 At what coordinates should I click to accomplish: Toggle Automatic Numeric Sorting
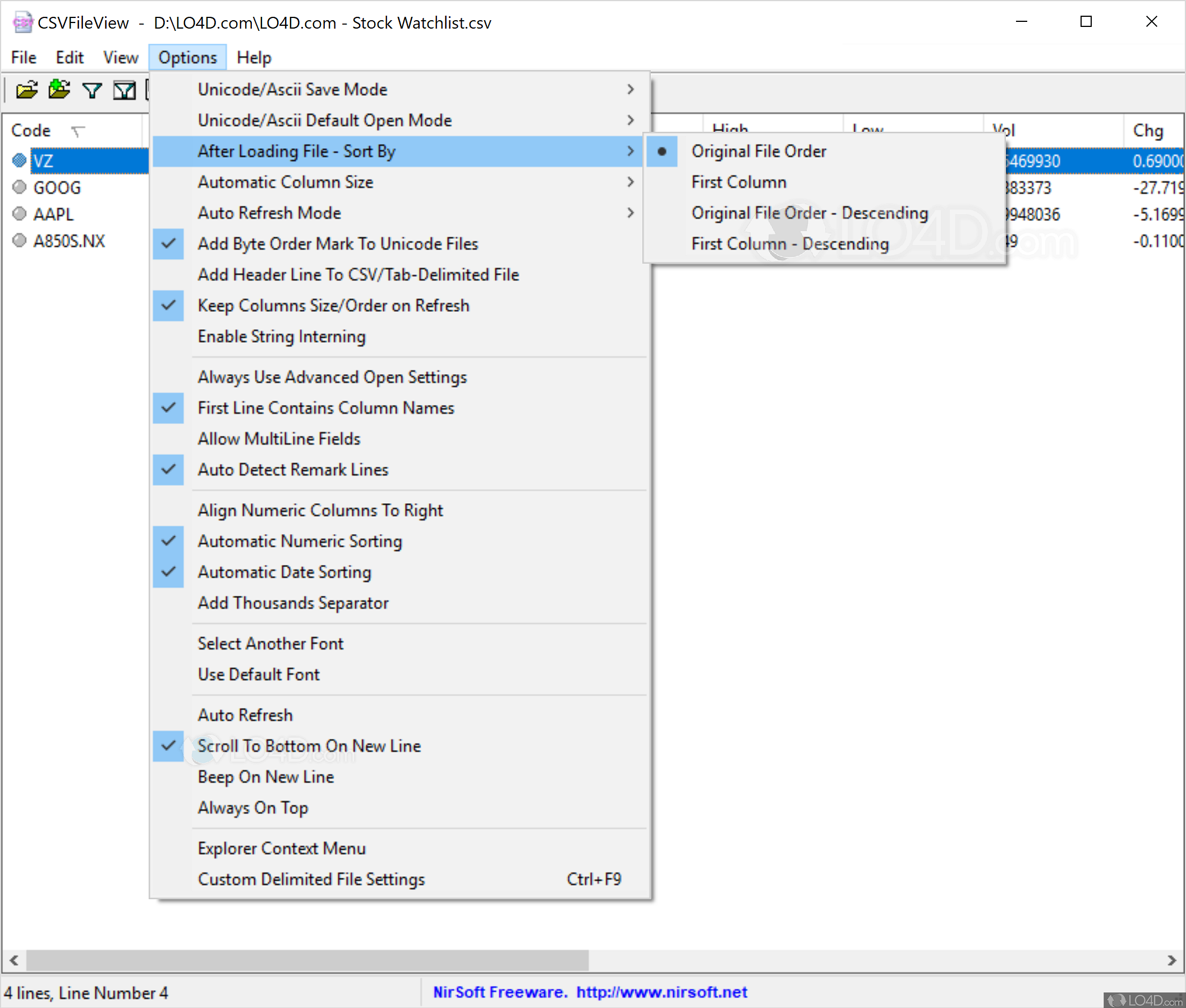click(401, 541)
